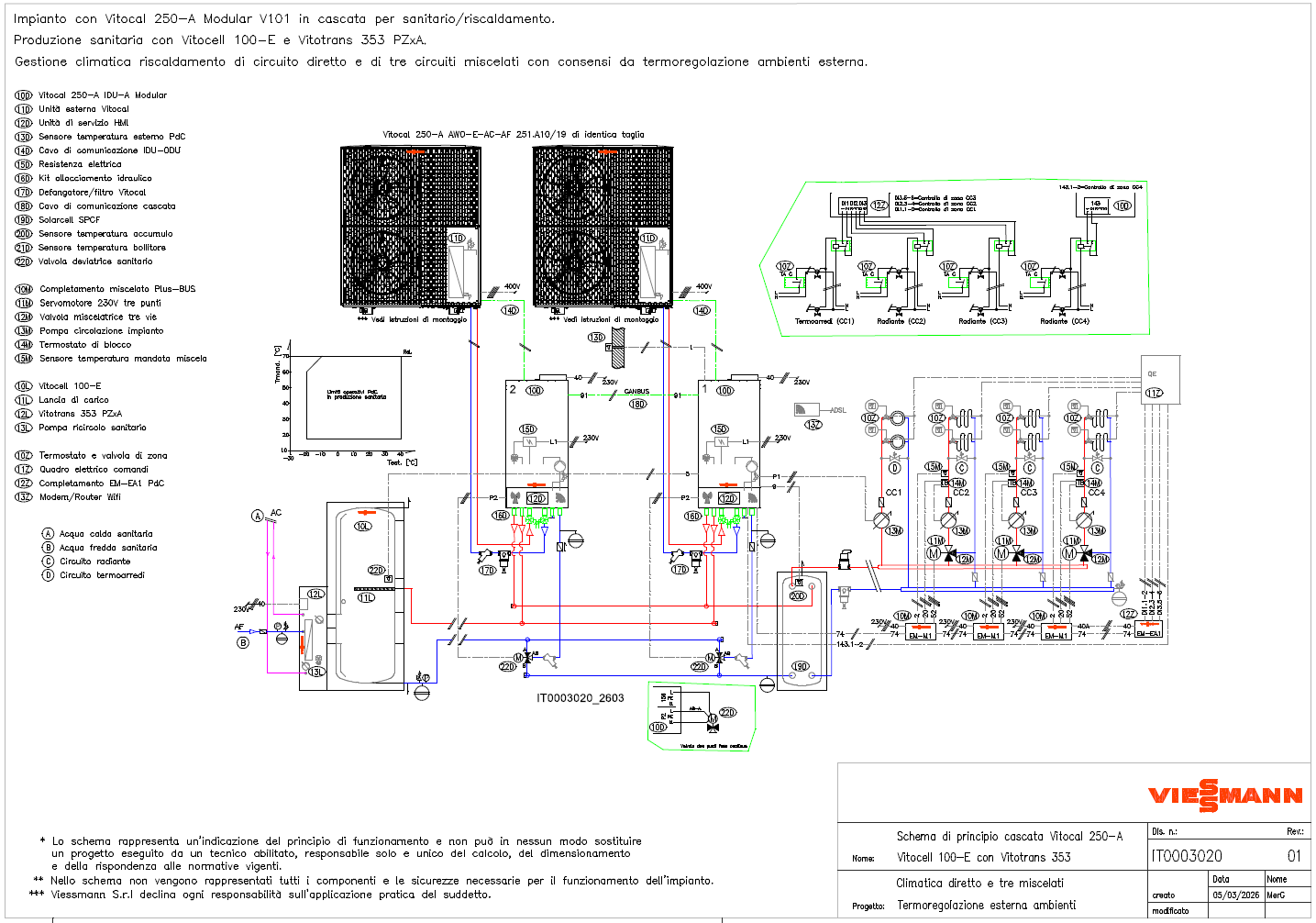Click legend entry "Valvola deviatrice sanitario"
Screen dimensions: 1316x923
point(95,261)
